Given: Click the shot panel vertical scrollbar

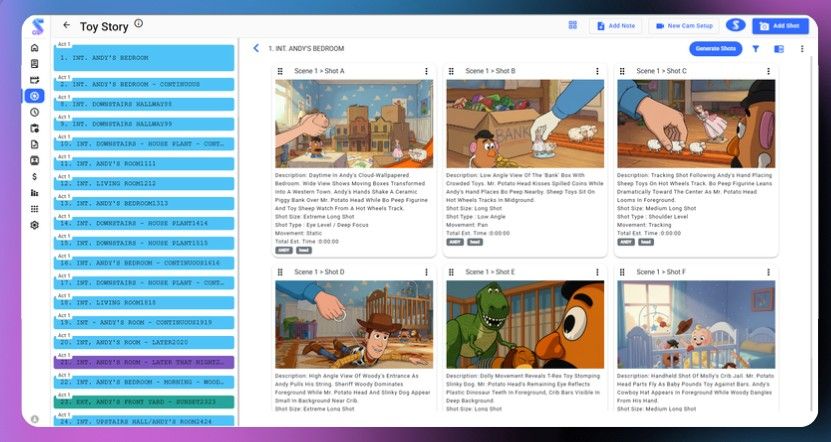Looking at the screenshot, I should point(811,233).
